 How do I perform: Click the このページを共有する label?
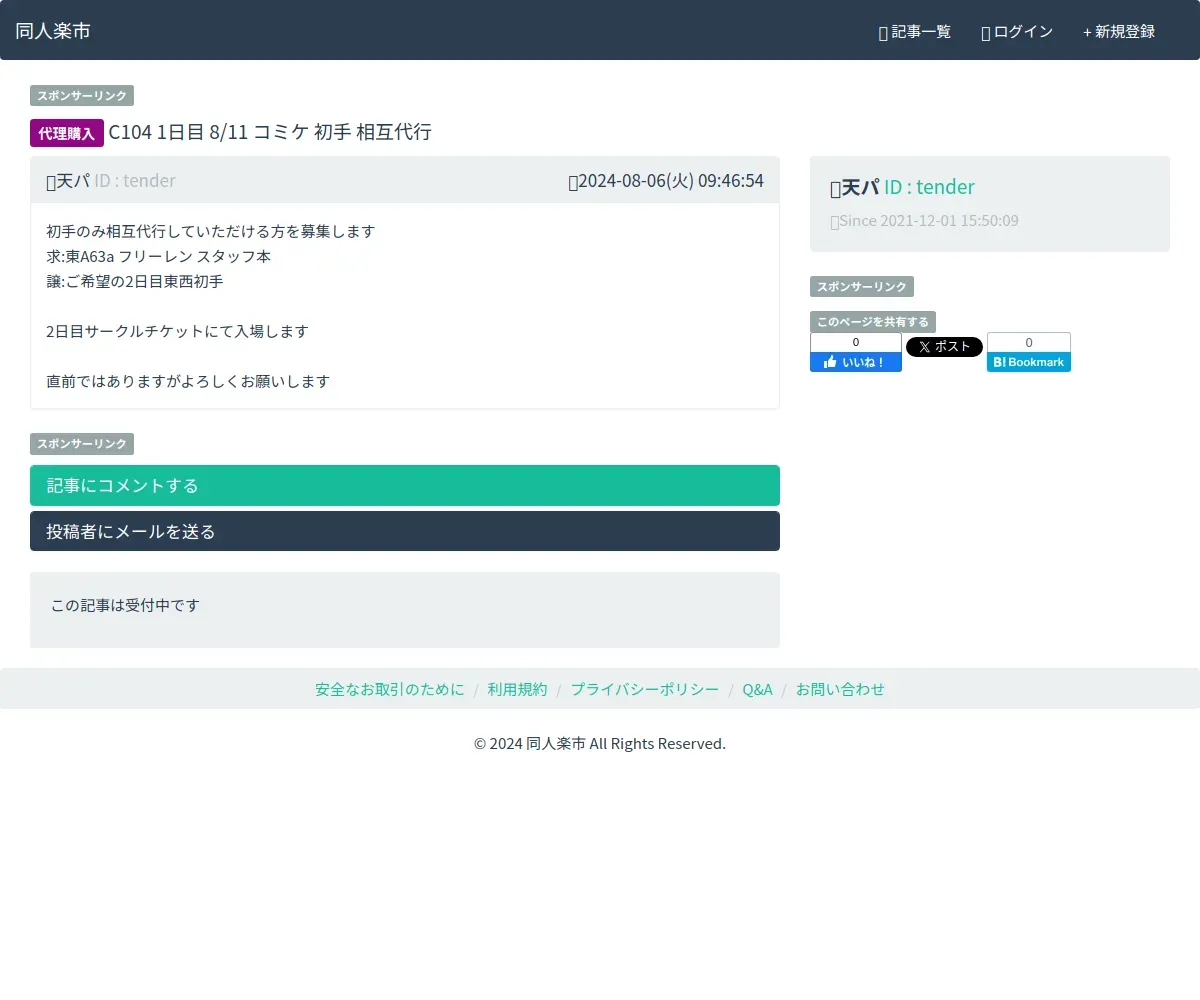coord(873,322)
